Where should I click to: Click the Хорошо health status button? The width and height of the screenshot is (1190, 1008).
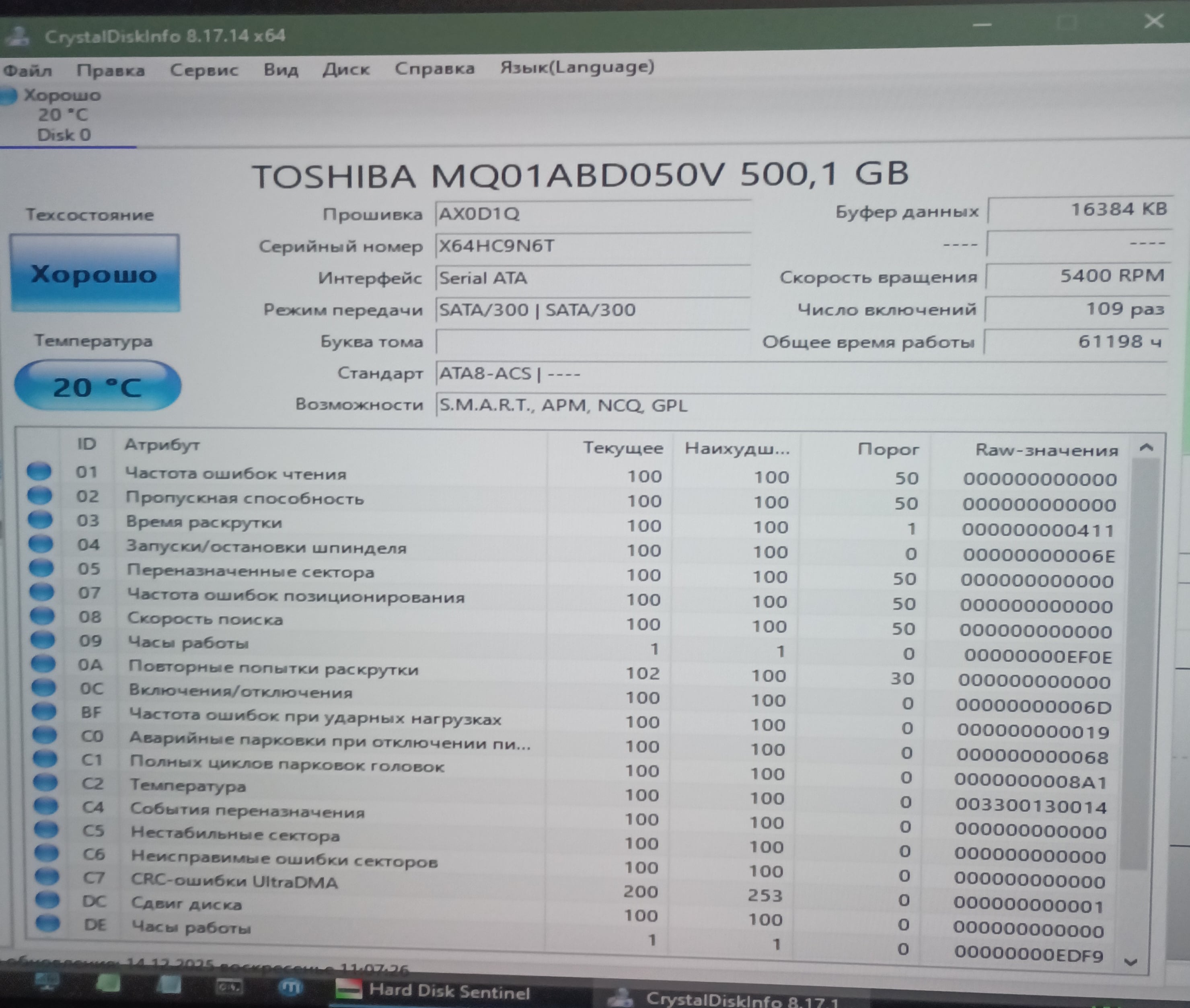point(95,274)
